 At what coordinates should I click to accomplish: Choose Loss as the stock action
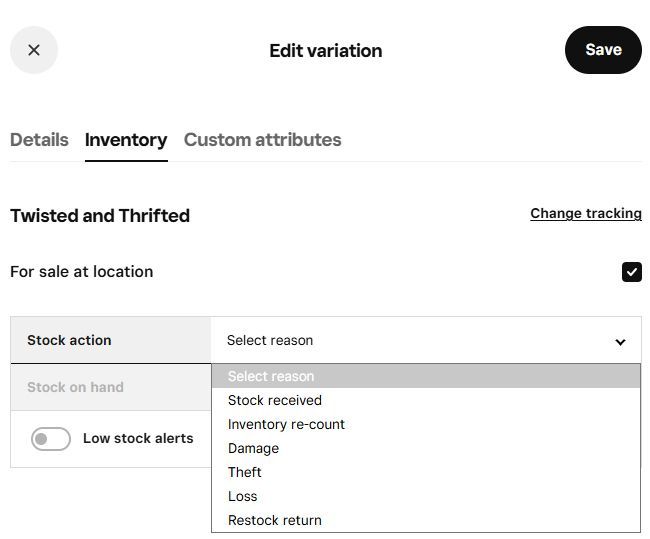pos(243,496)
